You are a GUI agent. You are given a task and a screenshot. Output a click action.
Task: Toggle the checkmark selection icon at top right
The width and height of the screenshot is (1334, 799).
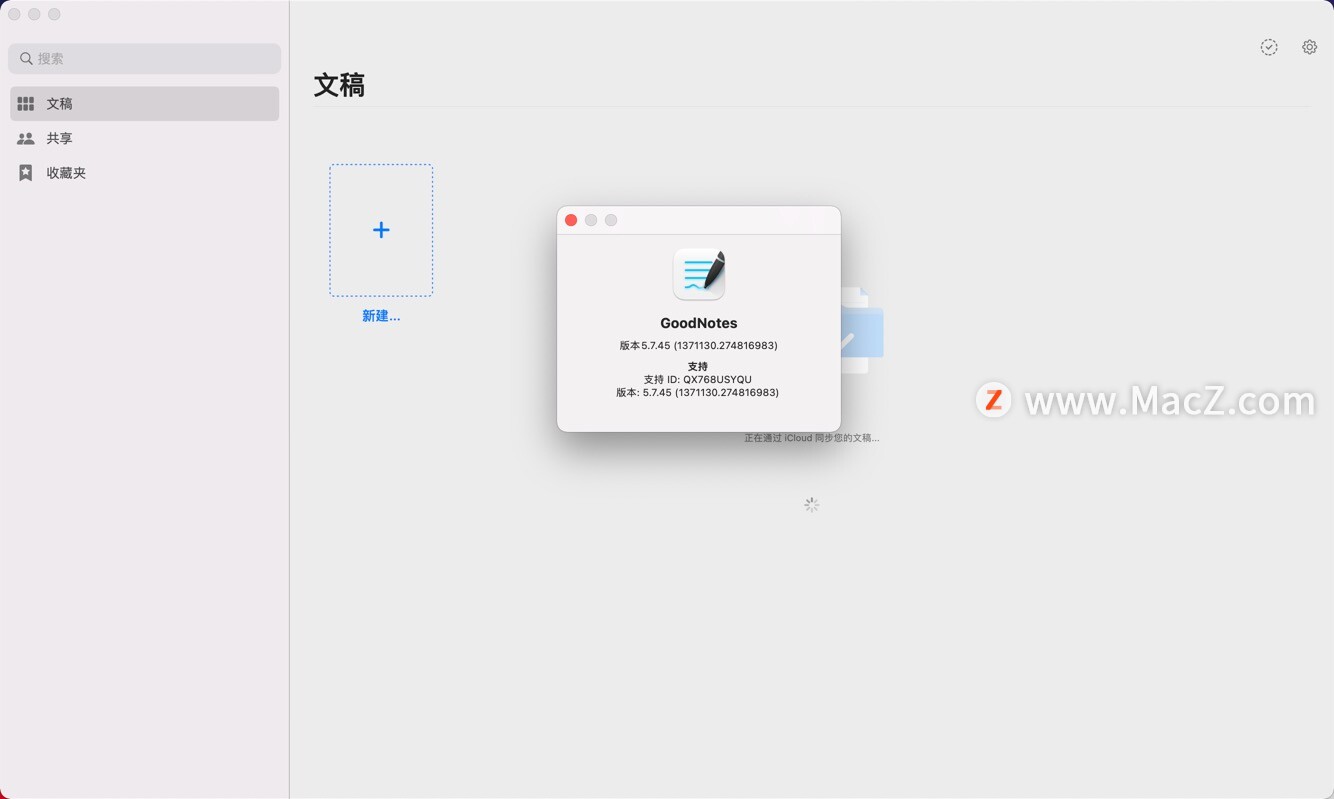(1269, 47)
